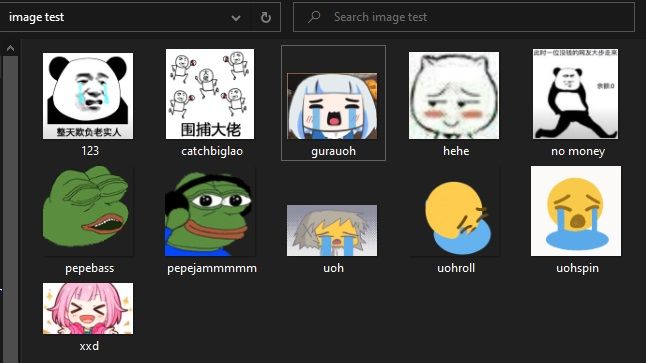Click the search magnifier icon
Image resolution: width=646 pixels, height=363 pixels.
314,17
